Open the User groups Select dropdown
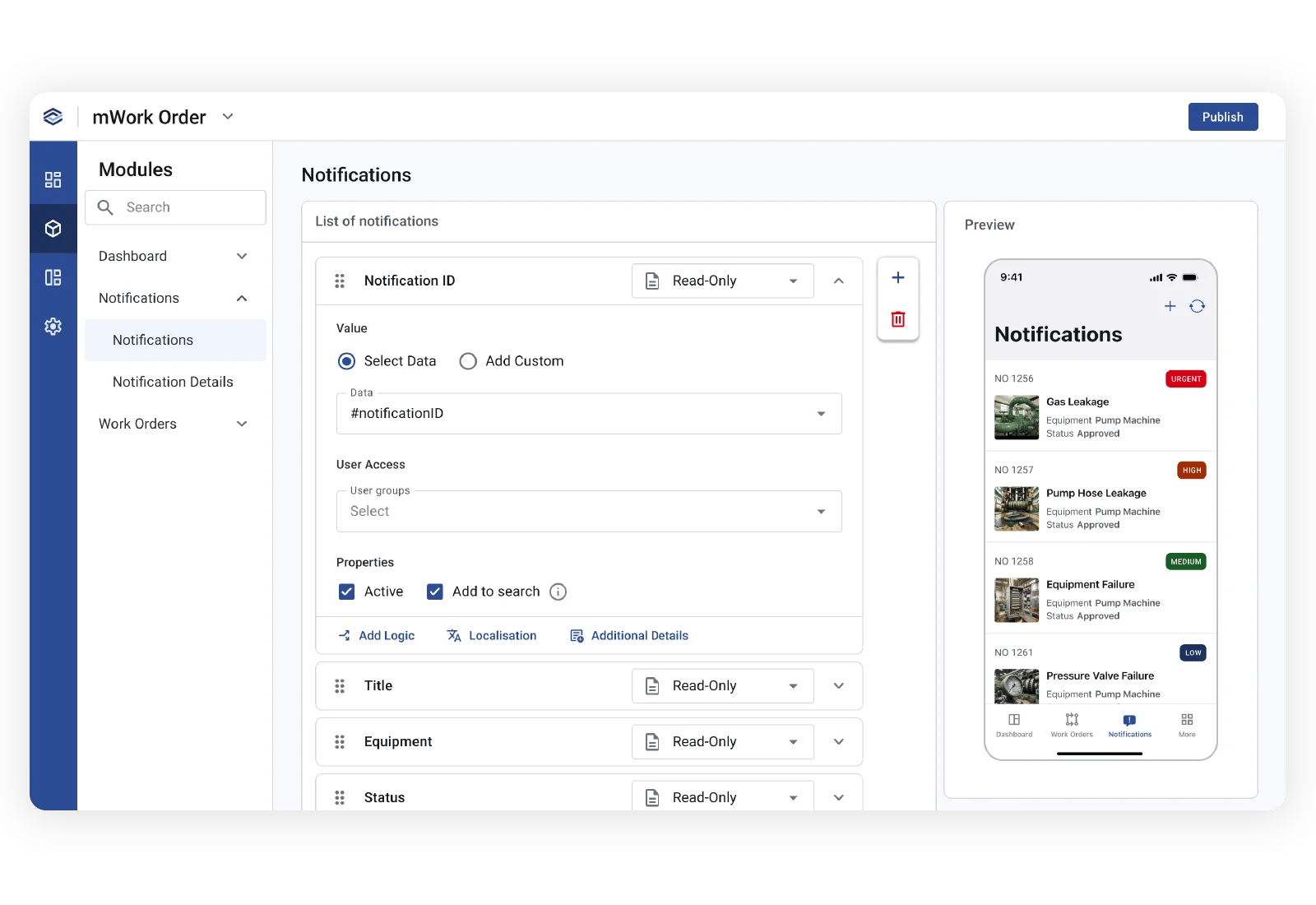Viewport: 1316px width, 905px height. [x=589, y=512]
